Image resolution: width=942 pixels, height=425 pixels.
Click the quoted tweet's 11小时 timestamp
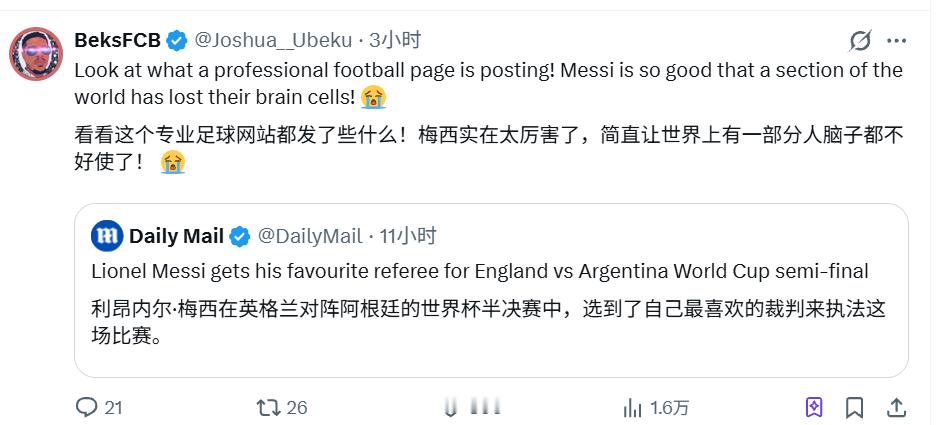(408, 236)
